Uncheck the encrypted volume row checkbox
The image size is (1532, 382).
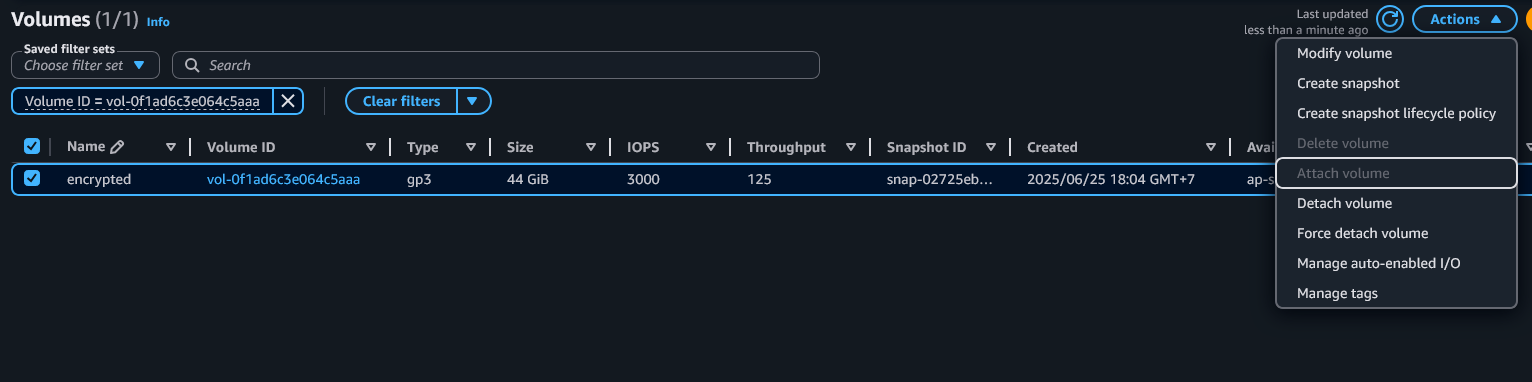click(32, 178)
